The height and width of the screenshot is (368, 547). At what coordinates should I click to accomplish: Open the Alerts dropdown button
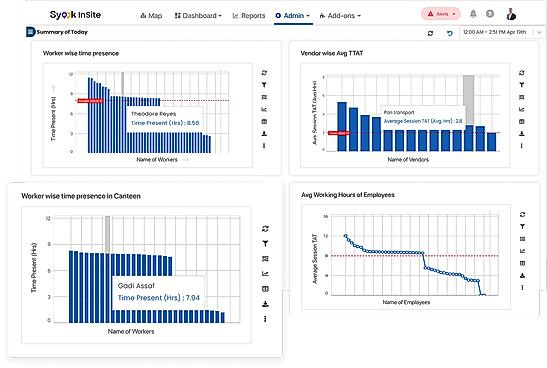[x=441, y=14]
